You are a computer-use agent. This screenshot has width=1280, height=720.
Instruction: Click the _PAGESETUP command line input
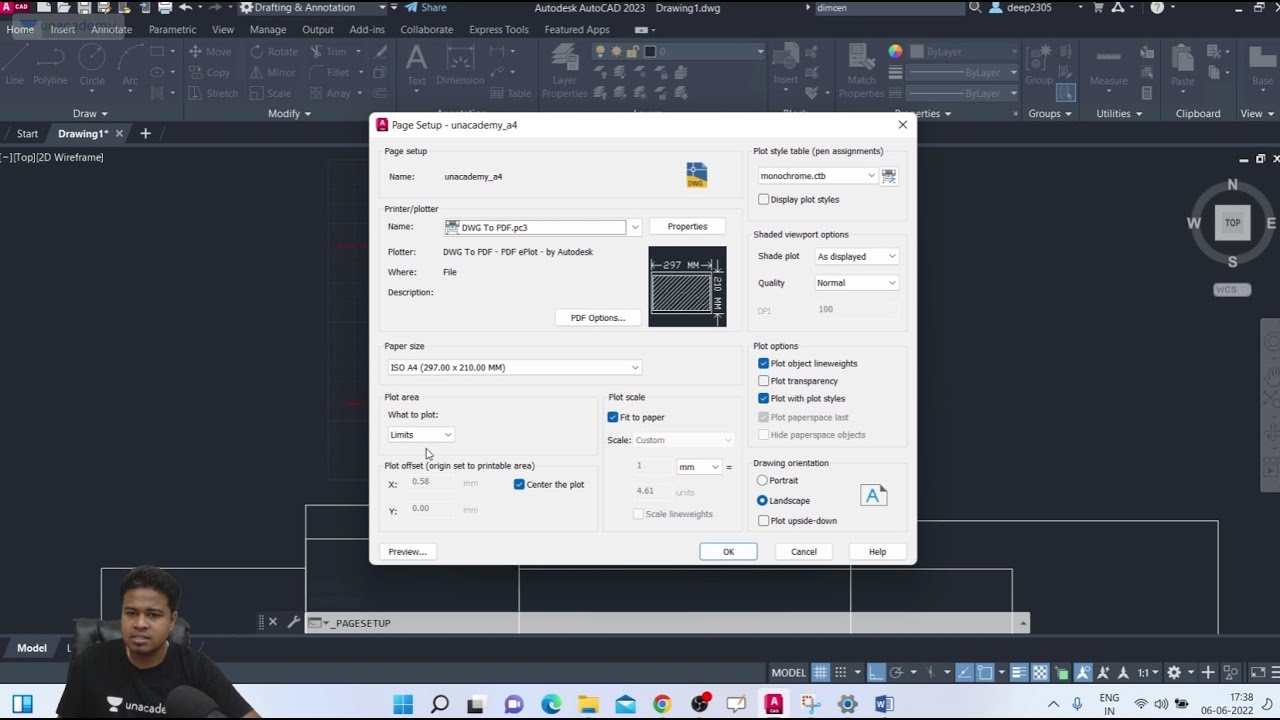(x=667, y=623)
